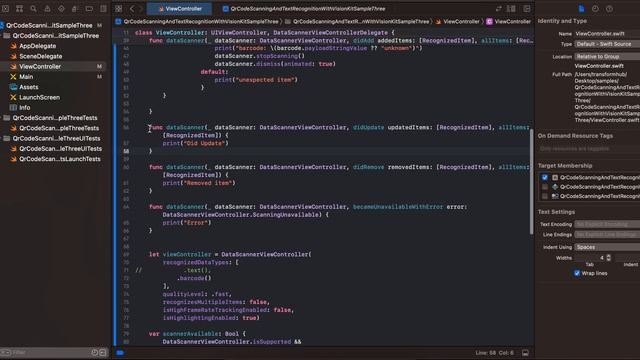The image size is (640, 360).
Task: Click Line: 58 Col: 6 status text
Action: tap(494, 353)
